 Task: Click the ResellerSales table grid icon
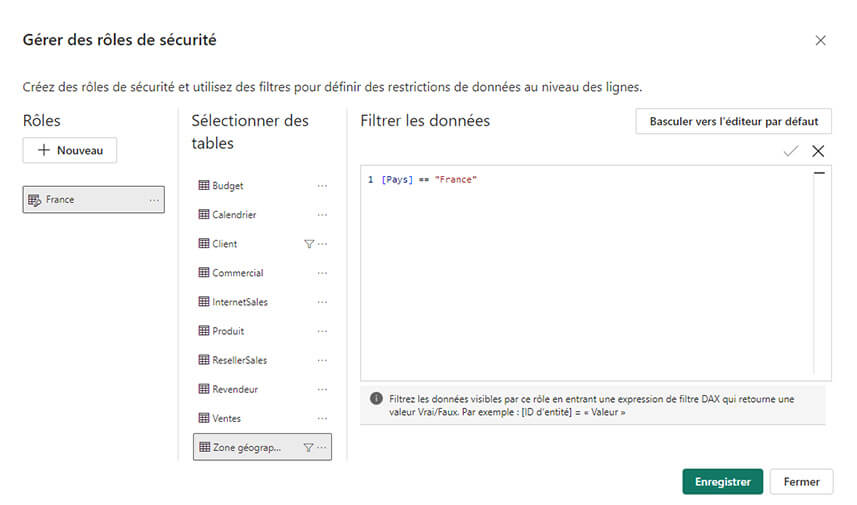(204, 360)
